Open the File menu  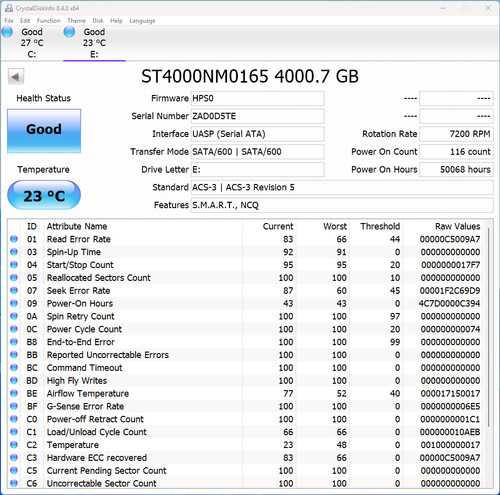[x=9, y=21]
